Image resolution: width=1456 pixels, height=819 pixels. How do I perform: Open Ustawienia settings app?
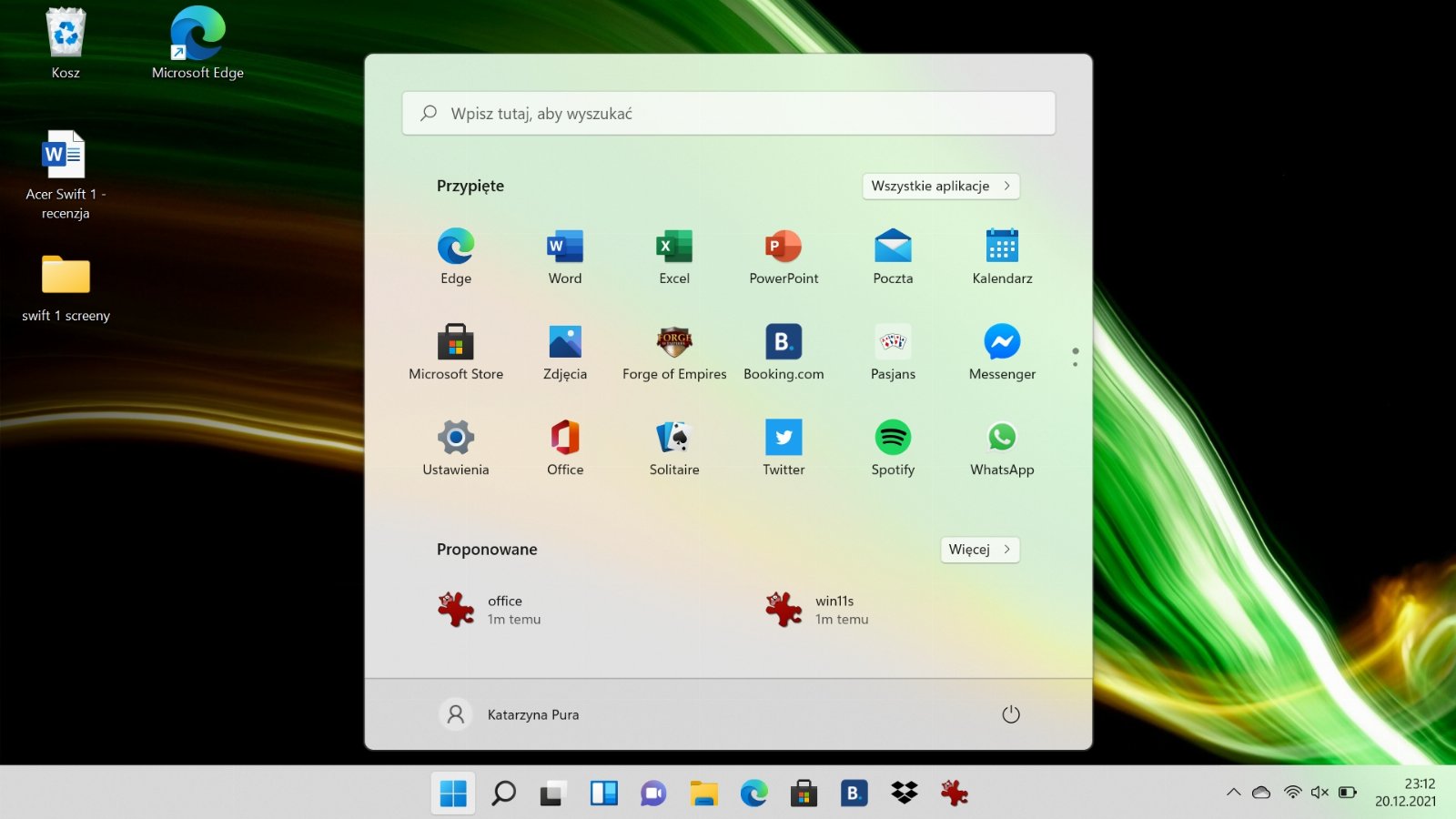click(x=456, y=448)
